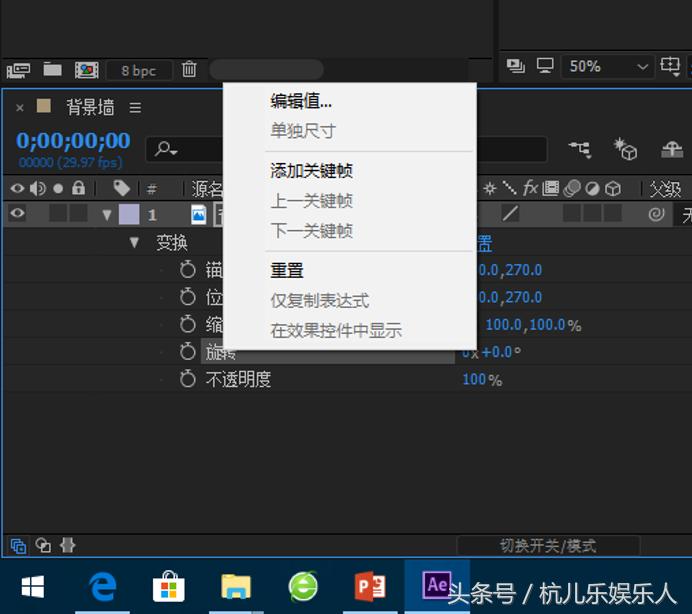Toggle solo switch for layer 1
This screenshot has height=614, width=692.
tap(58, 213)
